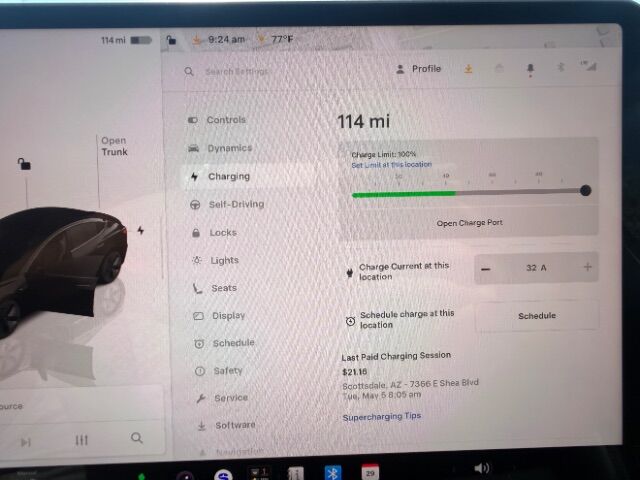
Task: Open the Seats settings
Action: [x=224, y=288]
